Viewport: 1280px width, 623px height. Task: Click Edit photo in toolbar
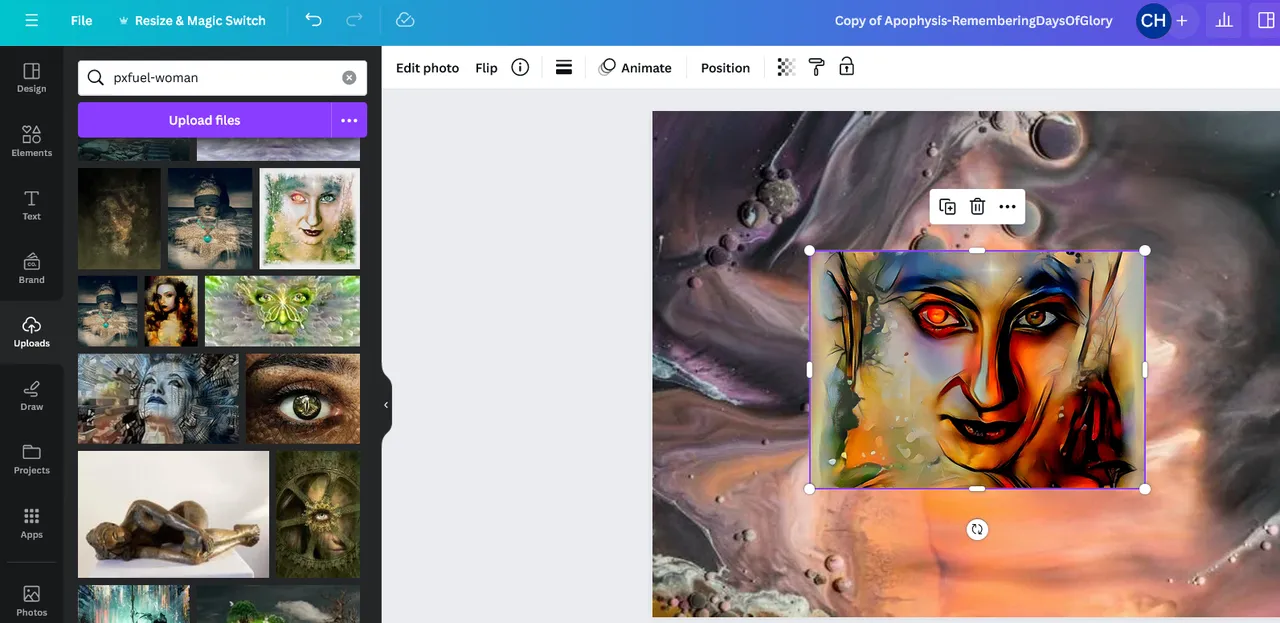(427, 68)
